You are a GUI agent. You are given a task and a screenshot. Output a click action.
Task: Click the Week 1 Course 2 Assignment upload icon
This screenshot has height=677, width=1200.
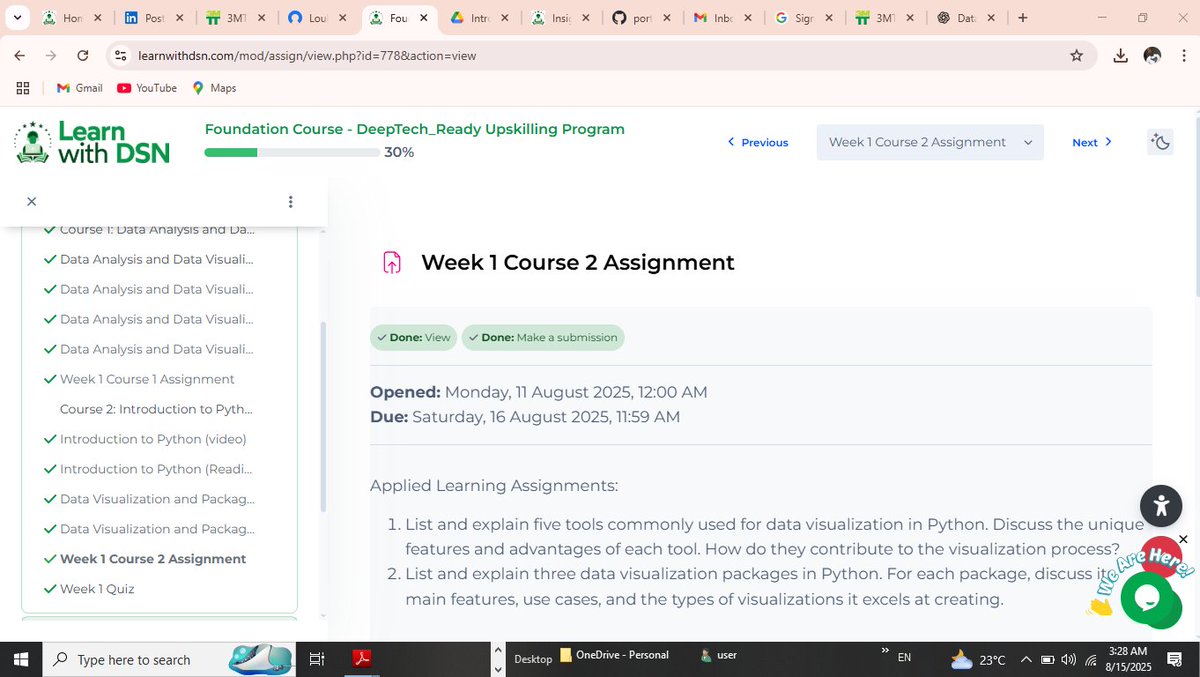391,262
